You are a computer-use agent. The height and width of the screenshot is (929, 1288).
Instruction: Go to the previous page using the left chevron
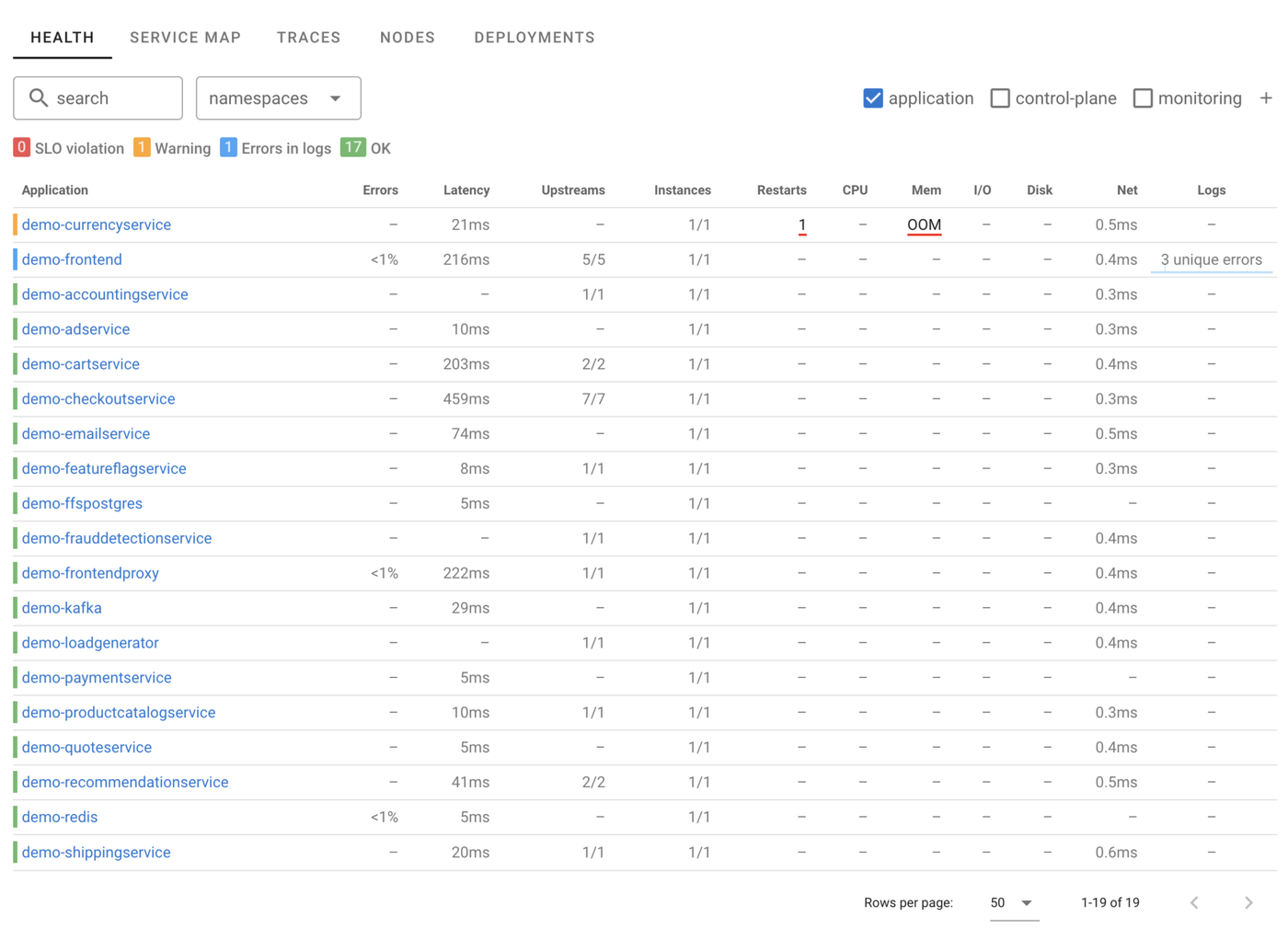point(1194,902)
